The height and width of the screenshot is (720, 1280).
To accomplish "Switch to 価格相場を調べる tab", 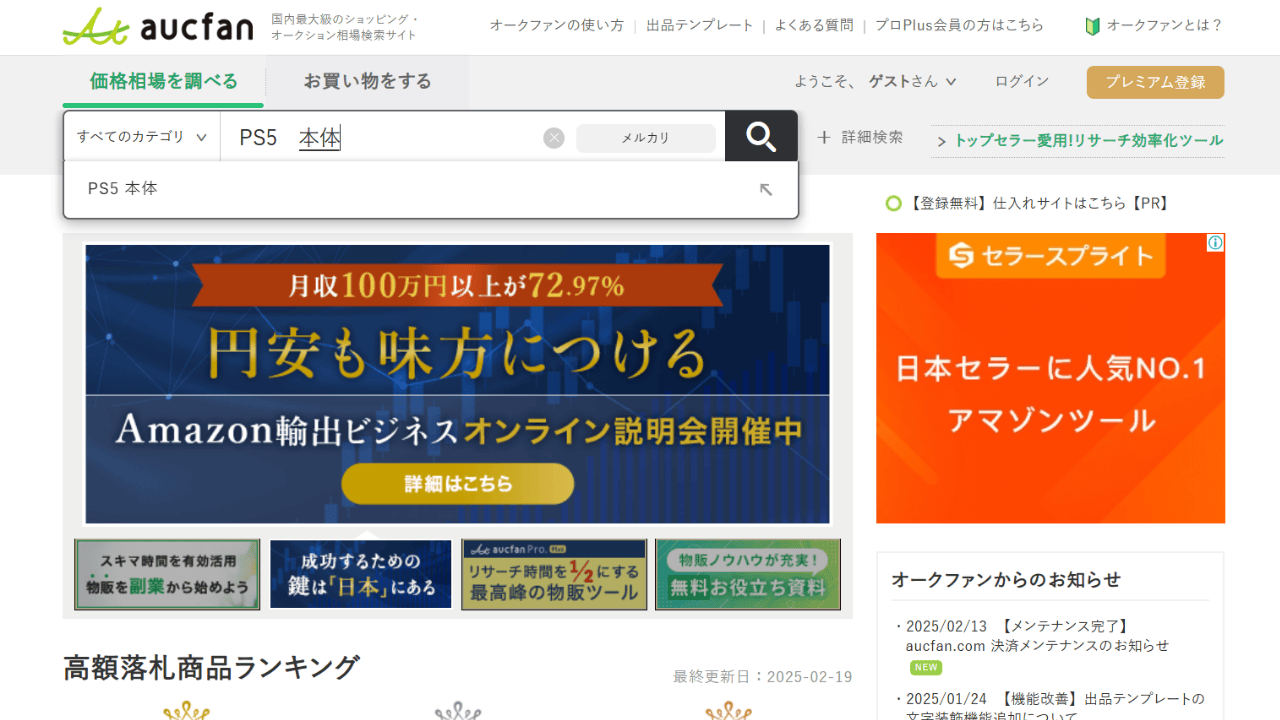I will point(163,82).
